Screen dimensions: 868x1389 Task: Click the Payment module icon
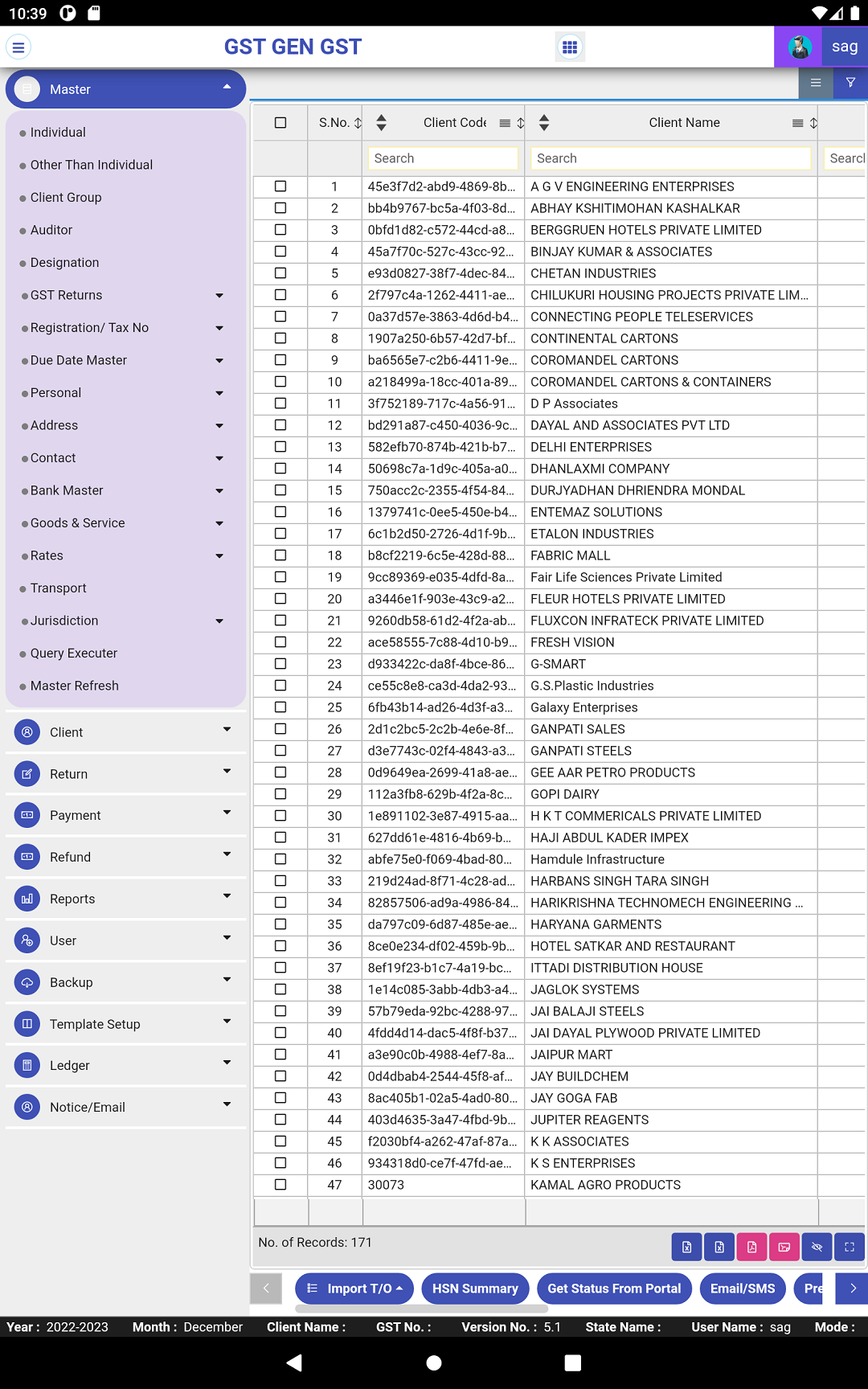[27, 815]
